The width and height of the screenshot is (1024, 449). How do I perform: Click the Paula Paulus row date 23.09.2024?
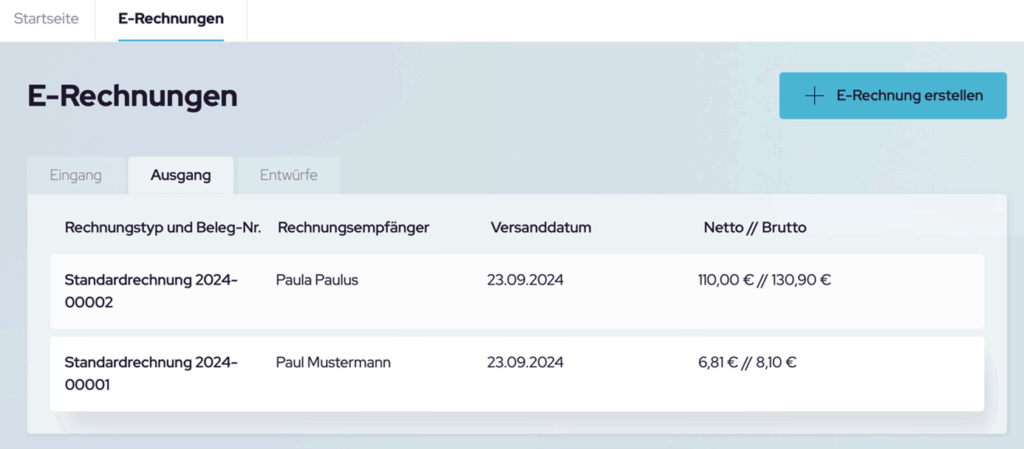(x=525, y=281)
